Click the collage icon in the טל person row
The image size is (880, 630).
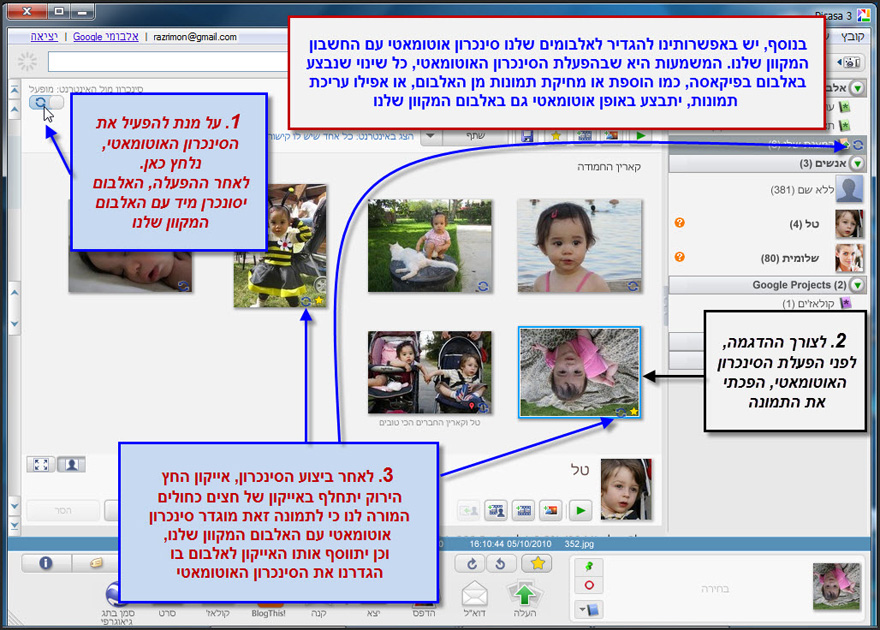pos(551,511)
